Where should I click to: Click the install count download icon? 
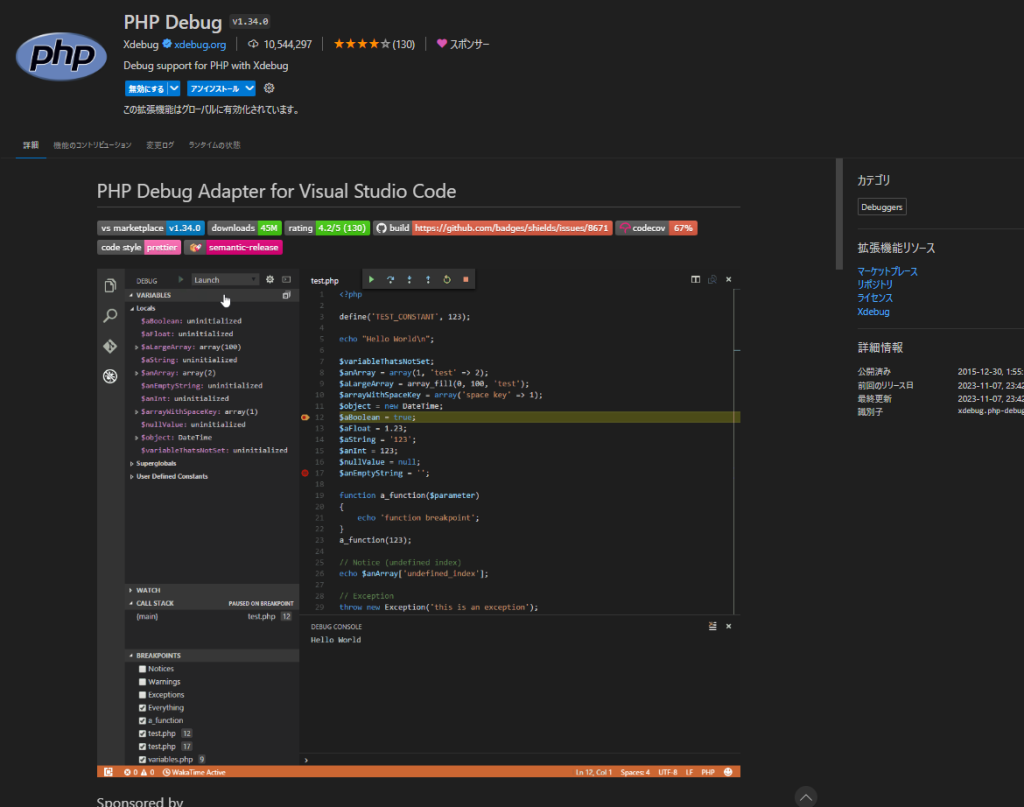(x=253, y=44)
